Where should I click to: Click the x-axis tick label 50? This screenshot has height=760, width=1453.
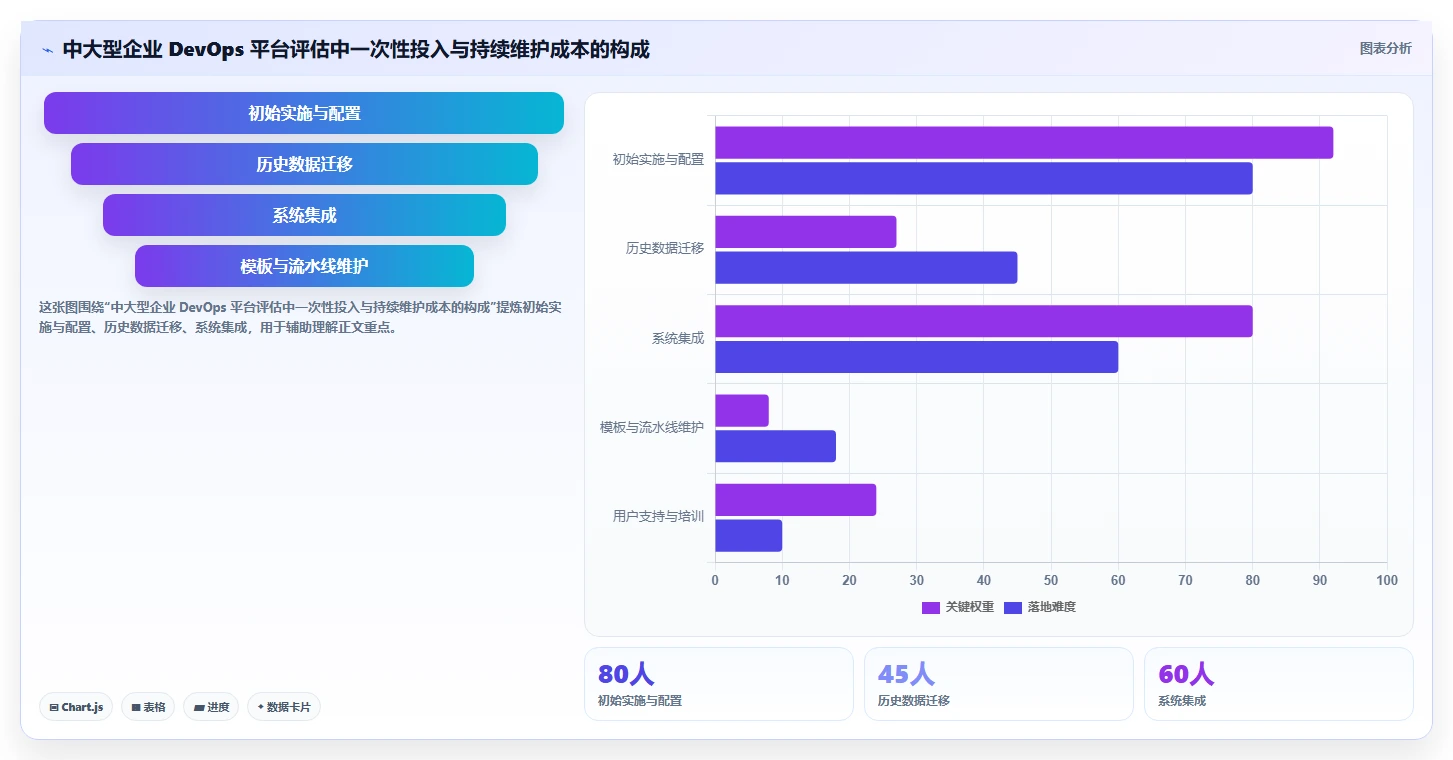coord(1051,580)
